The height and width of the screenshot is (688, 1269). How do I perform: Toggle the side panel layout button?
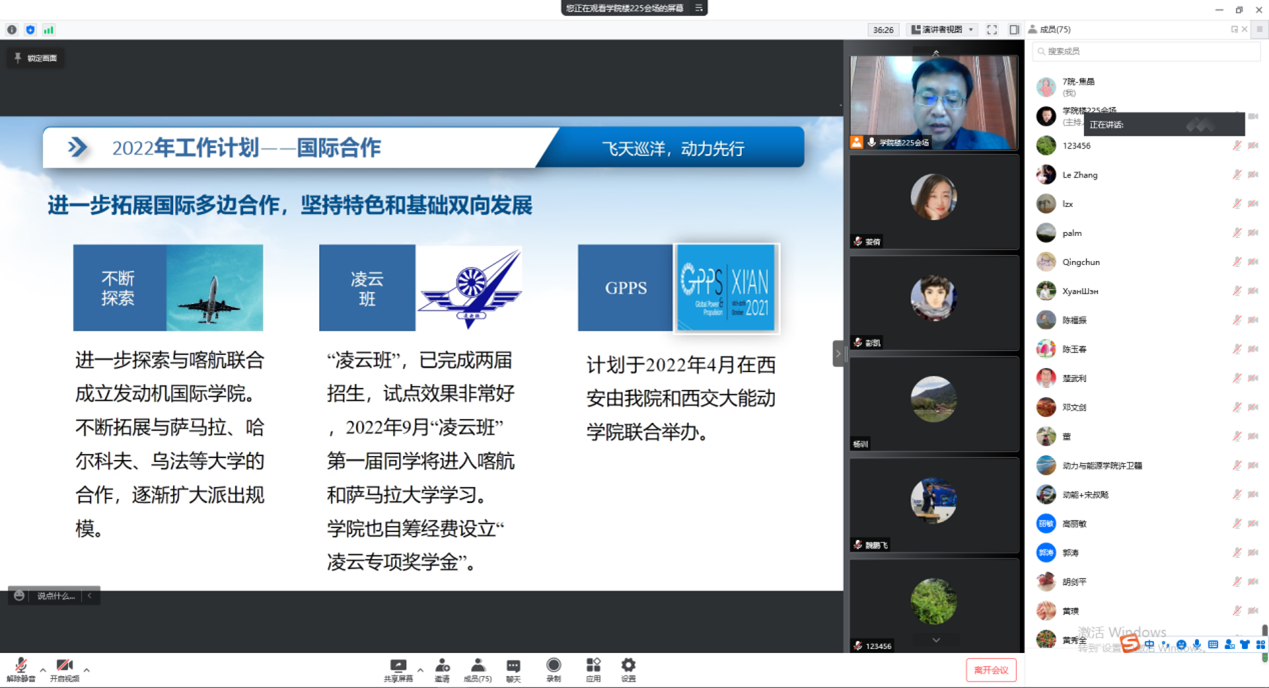click(1014, 30)
